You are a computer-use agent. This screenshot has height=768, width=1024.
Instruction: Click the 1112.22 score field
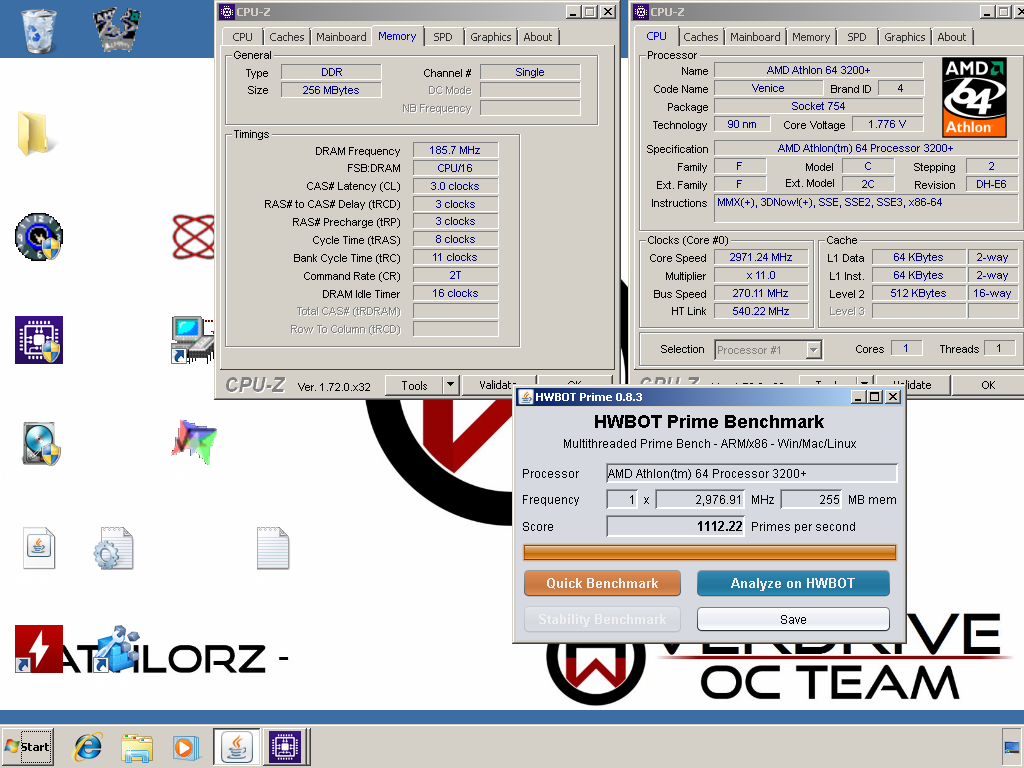(675, 526)
